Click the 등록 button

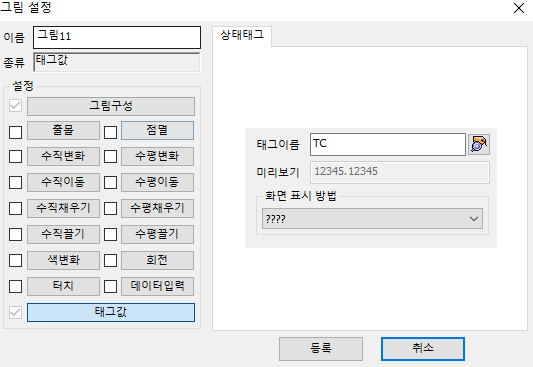point(321,349)
